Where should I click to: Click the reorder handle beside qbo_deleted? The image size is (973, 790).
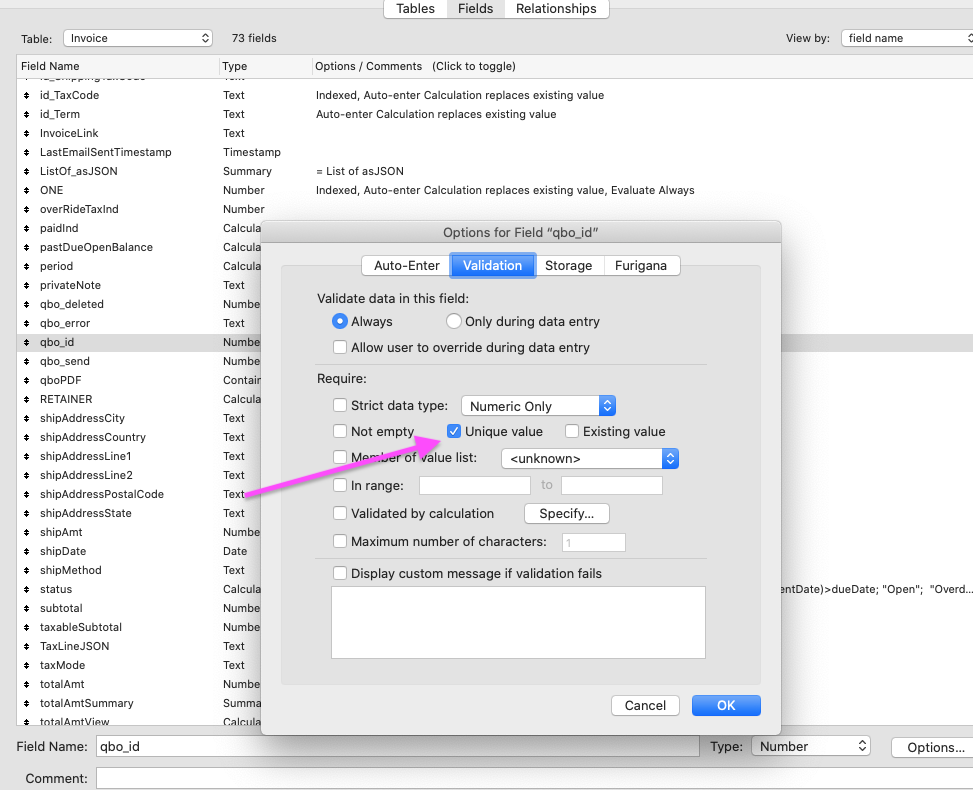pyautogui.click(x=27, y=305)
